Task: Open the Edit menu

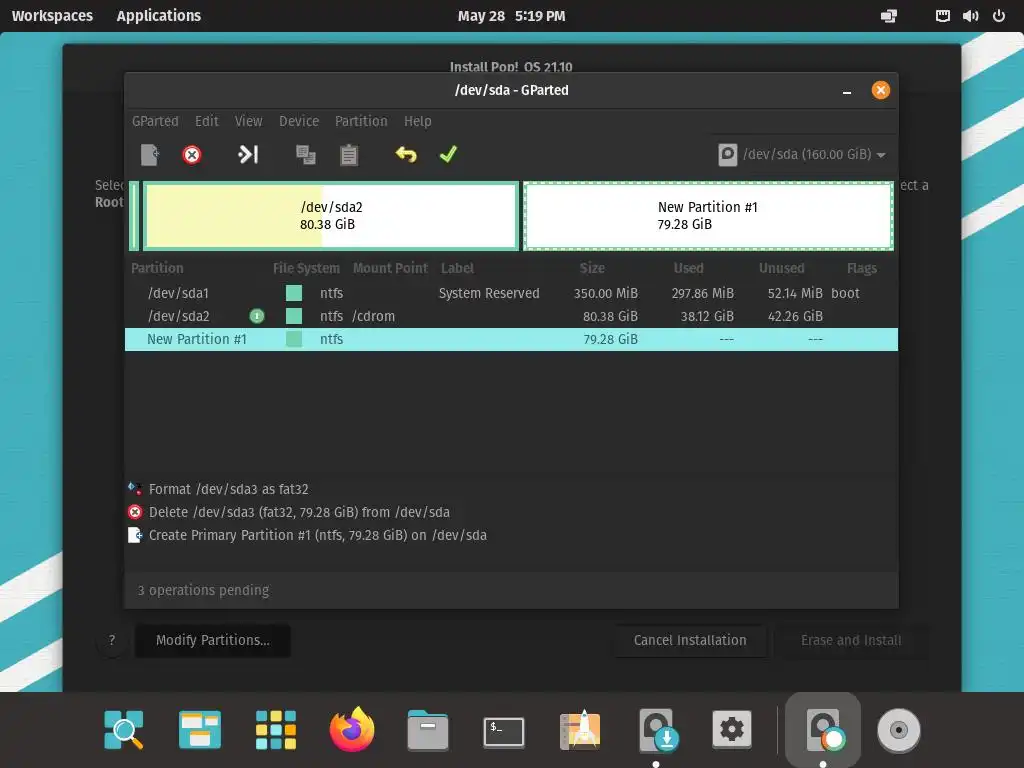Action: point(206,121)
